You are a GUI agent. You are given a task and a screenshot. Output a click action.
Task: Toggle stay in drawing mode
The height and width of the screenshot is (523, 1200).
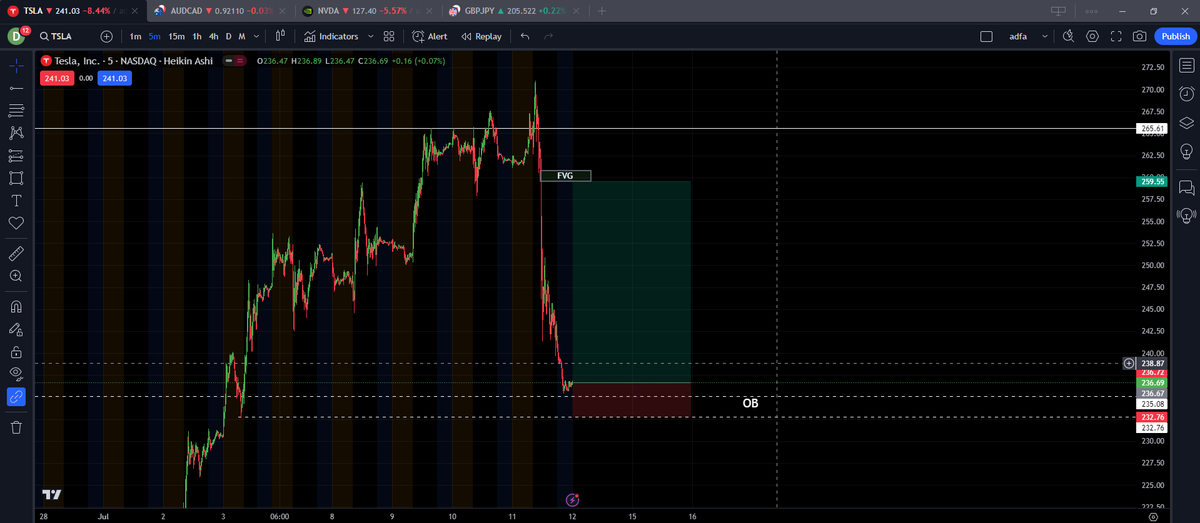point(16,328)
